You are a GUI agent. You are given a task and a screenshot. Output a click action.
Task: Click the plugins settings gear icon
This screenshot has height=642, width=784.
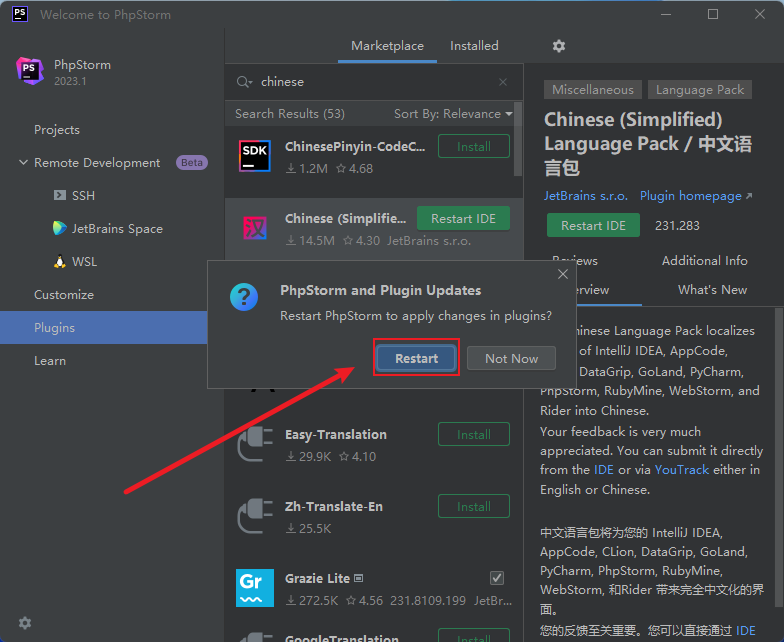pos(558,46)
